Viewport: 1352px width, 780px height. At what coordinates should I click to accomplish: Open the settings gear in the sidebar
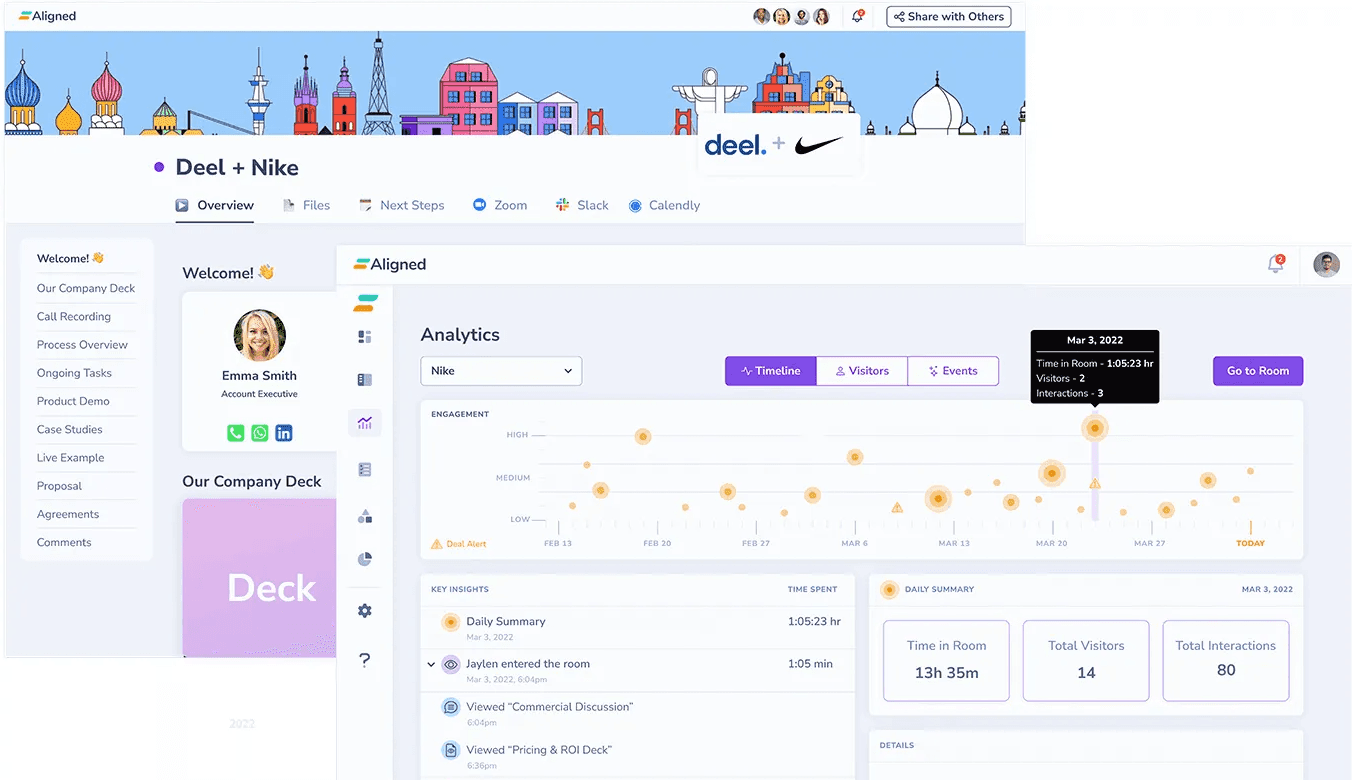click(365, 610)
